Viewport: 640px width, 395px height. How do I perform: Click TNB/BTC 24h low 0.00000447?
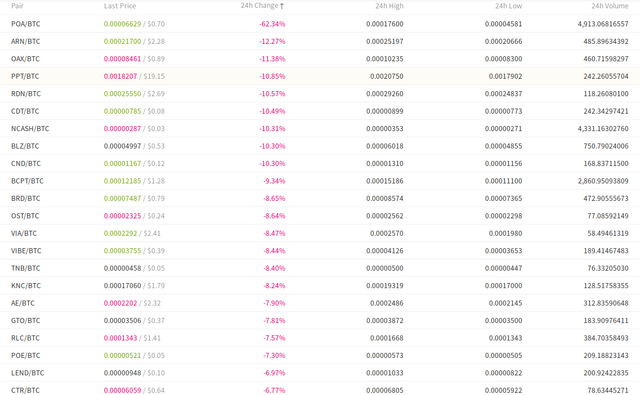[x=504, y=269]
